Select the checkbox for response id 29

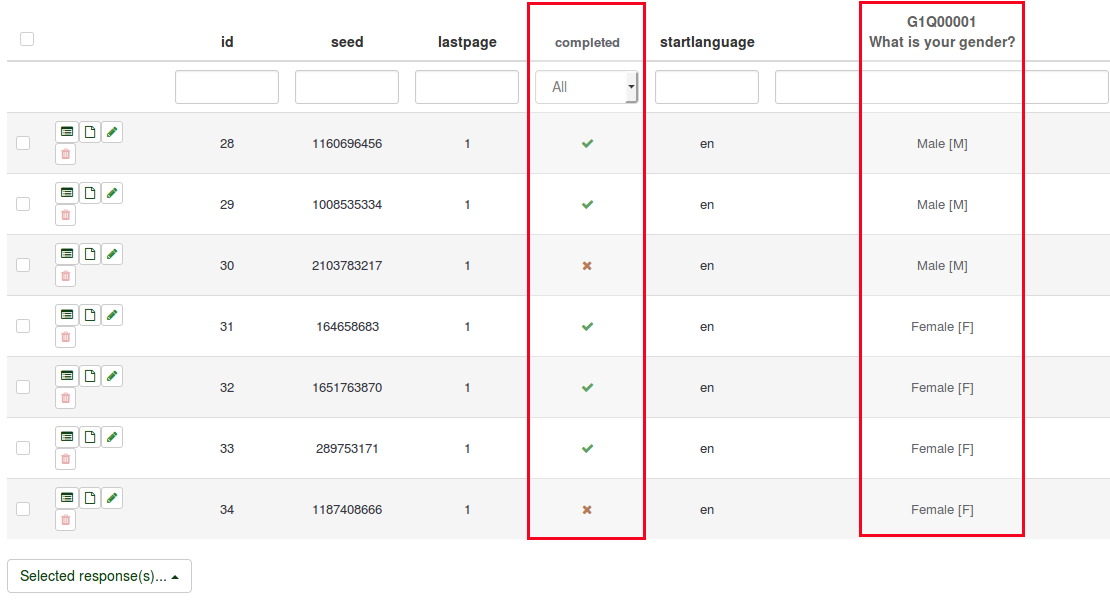coord(23,204)
